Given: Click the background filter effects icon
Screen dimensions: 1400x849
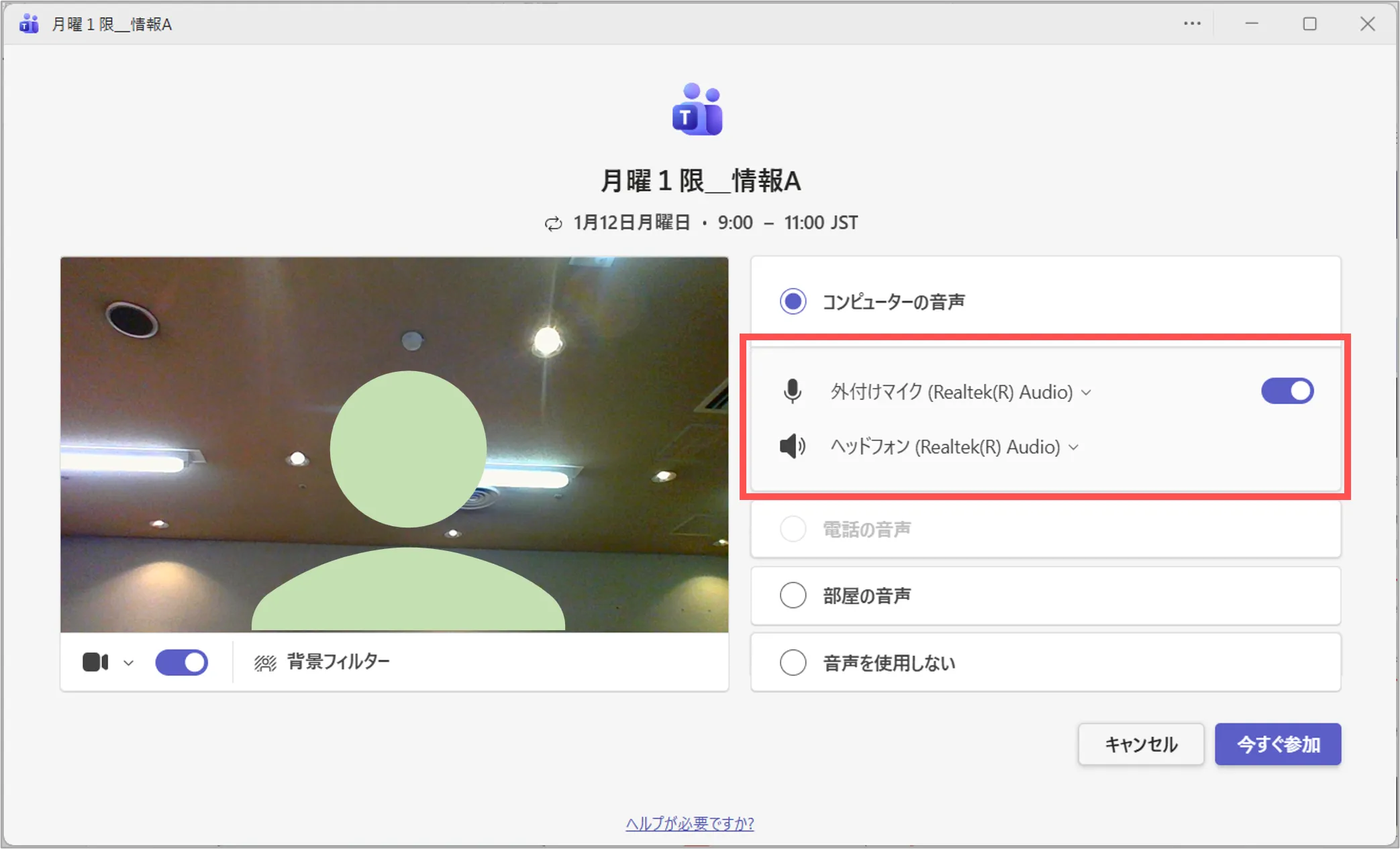Looking at the screenshot, I should coord(265,663).
